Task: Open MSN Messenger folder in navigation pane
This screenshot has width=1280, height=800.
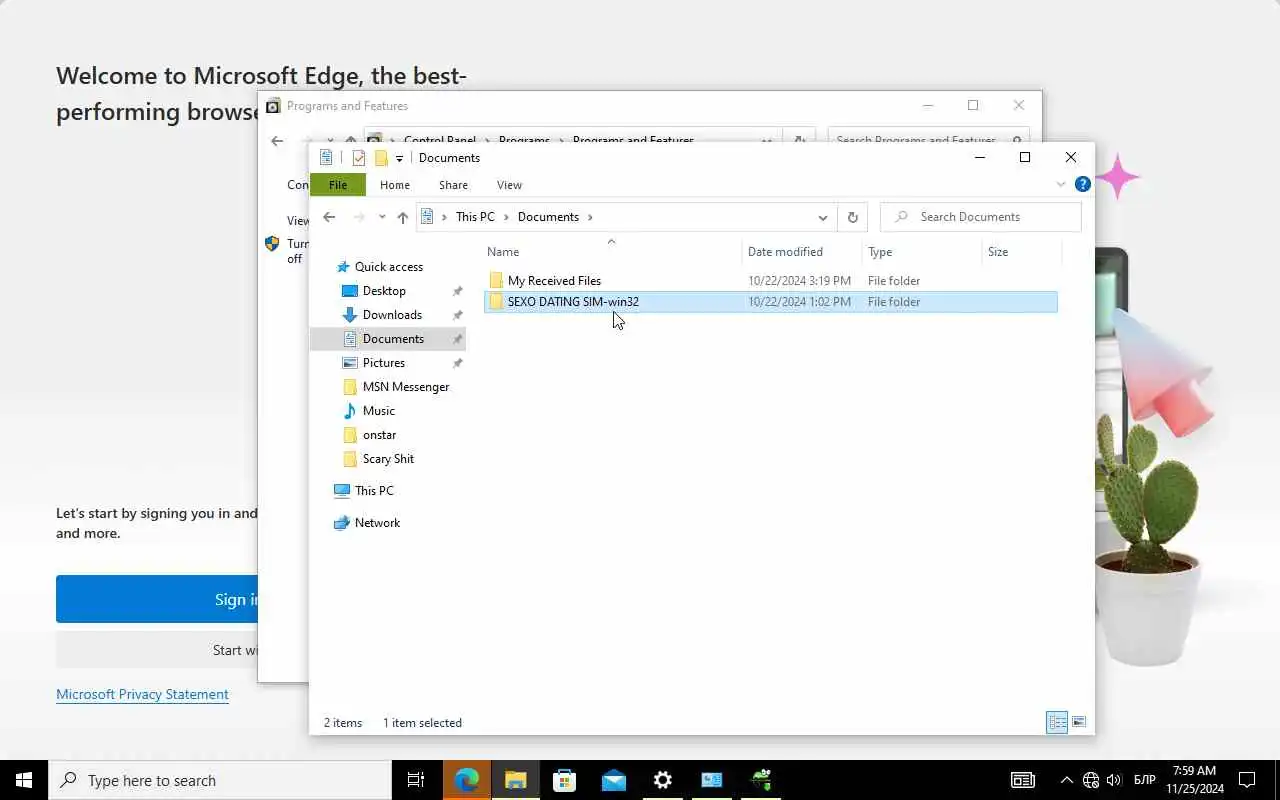Action: click(x=405, y=387)
